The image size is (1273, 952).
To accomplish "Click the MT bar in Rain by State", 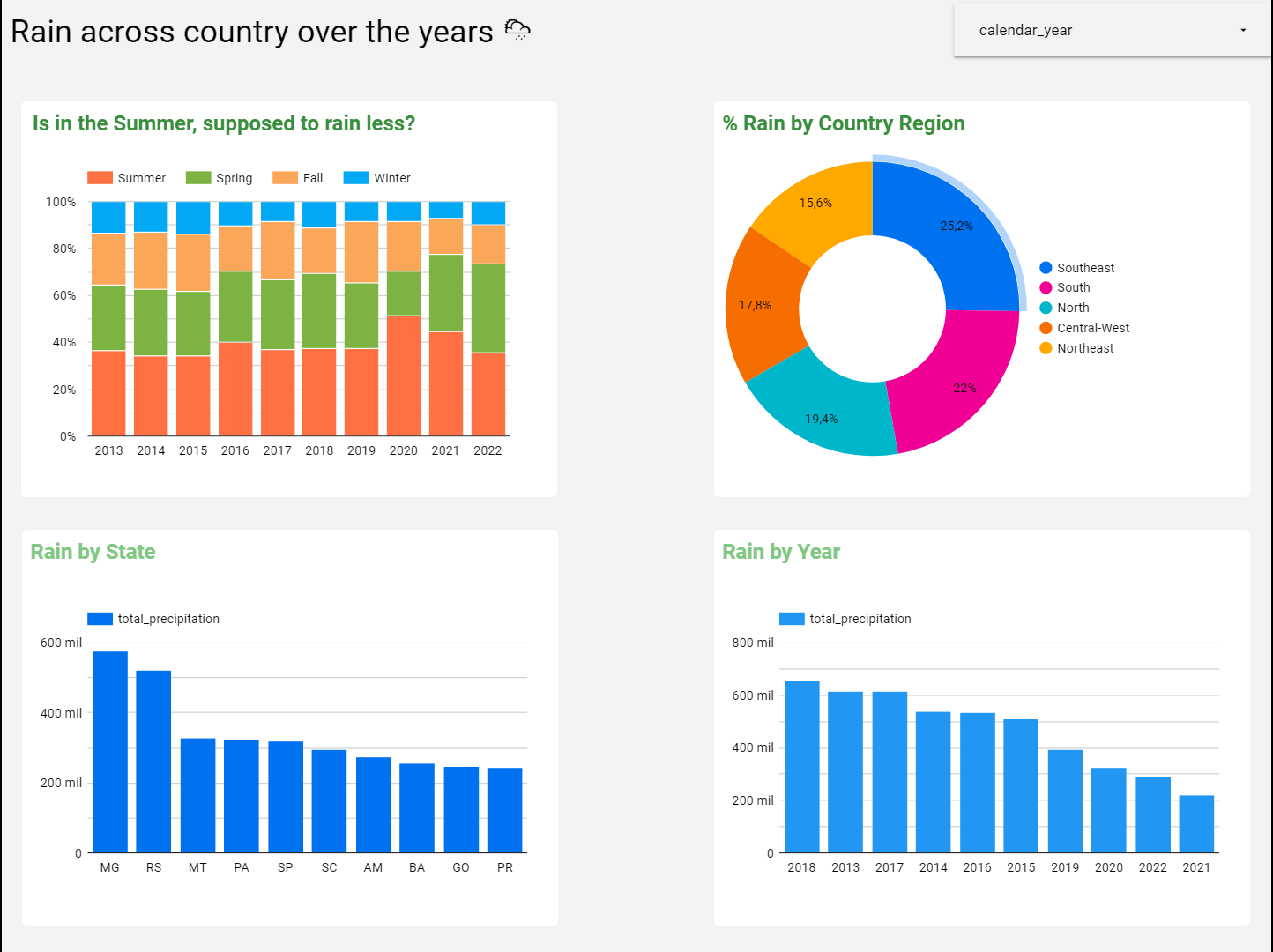I will pos(197,795).
